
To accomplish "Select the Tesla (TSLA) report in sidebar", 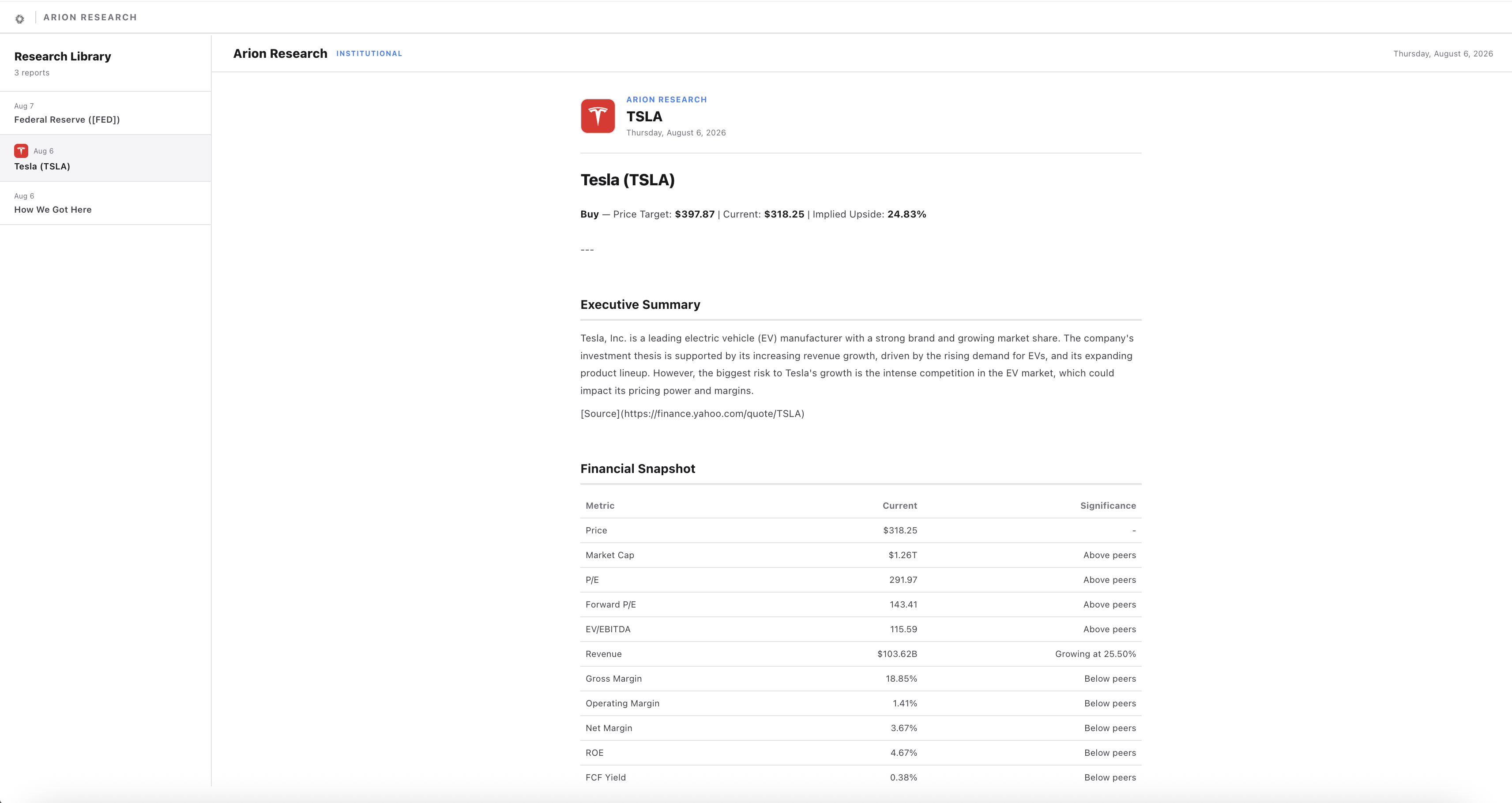I will [105, 158].
